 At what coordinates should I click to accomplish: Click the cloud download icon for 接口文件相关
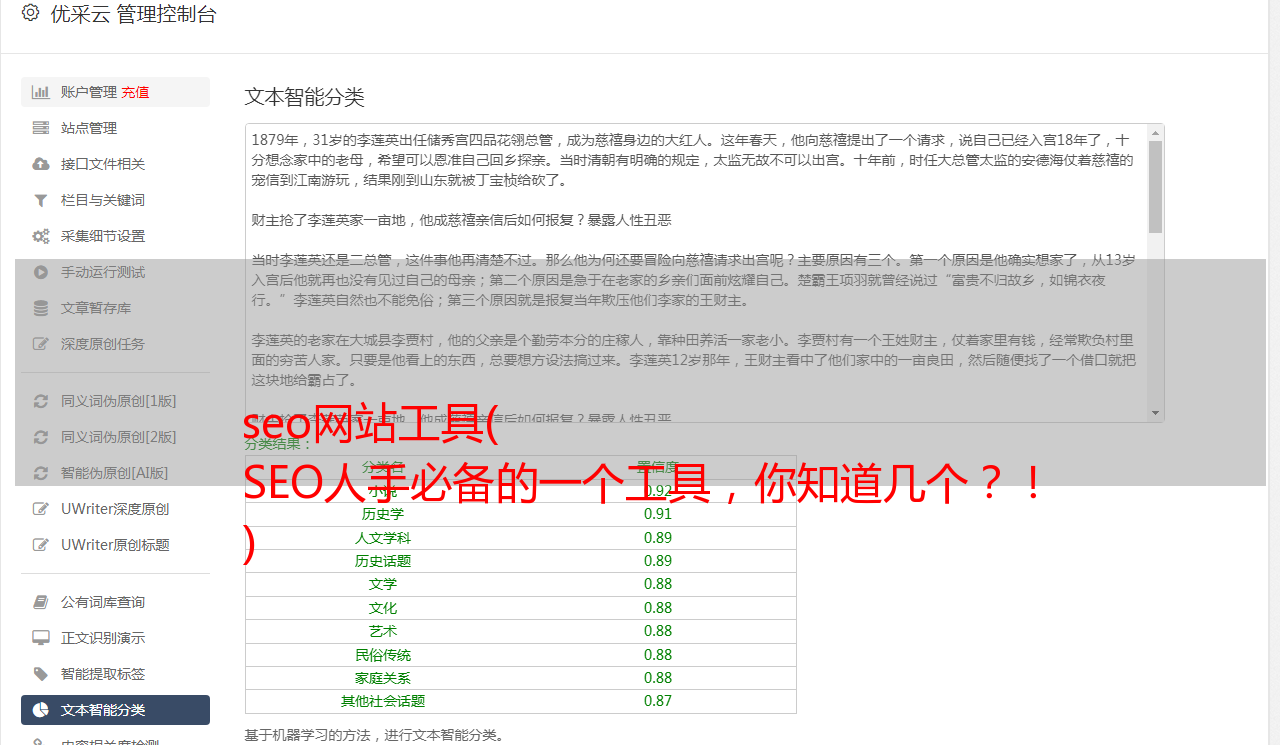[41, 164]
